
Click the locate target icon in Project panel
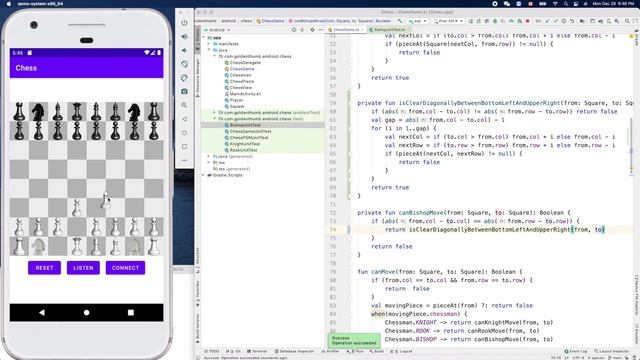pos(294,30)
